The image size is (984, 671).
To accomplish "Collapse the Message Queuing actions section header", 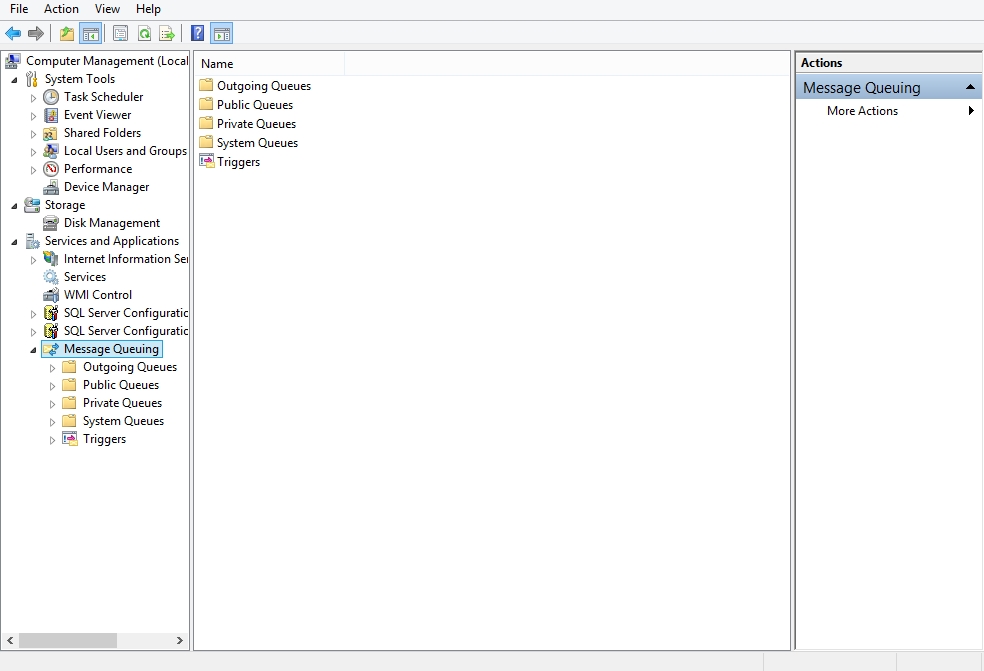I will (970, 88).
